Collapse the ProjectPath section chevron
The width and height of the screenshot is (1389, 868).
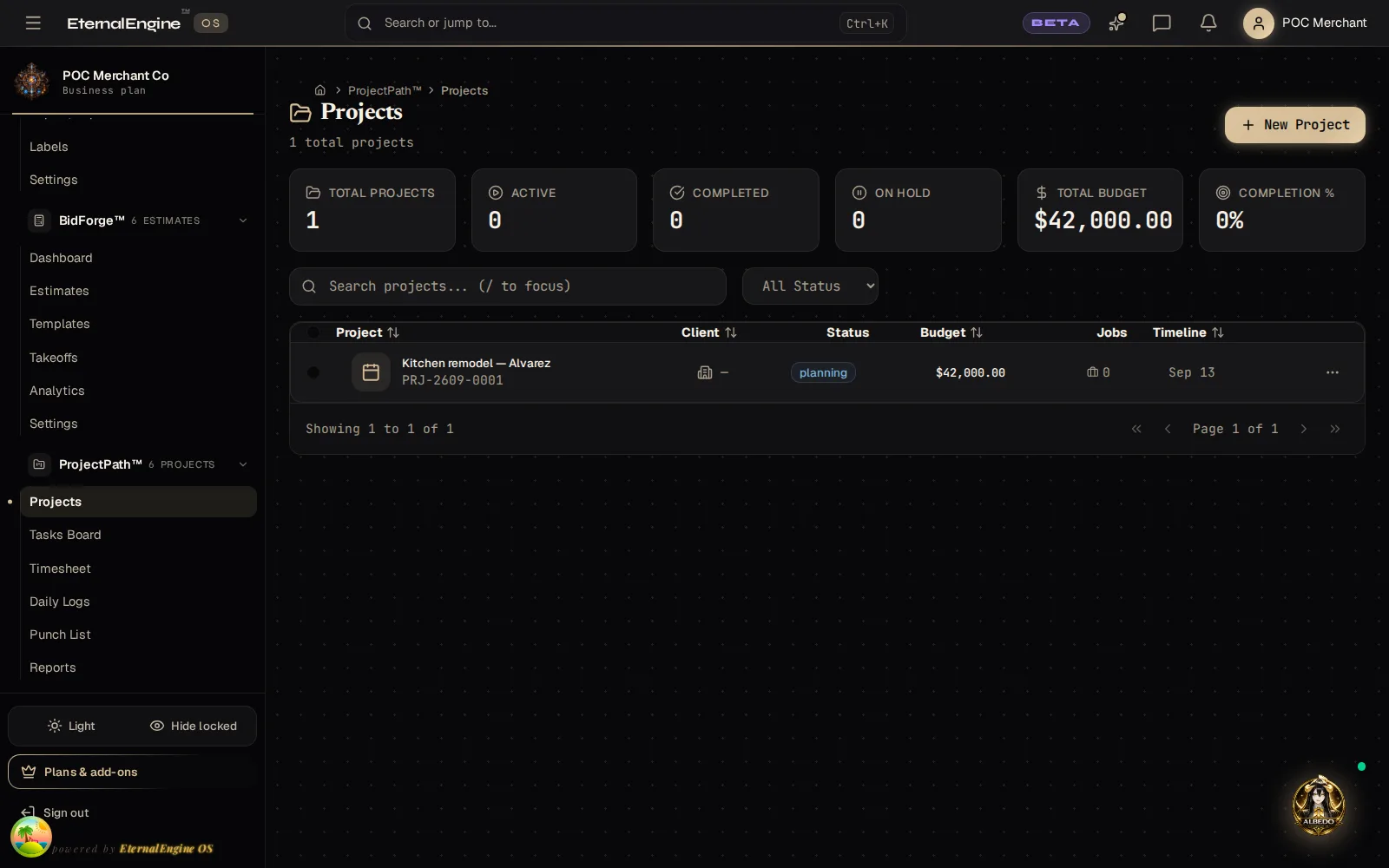click(x=243, y=464)
